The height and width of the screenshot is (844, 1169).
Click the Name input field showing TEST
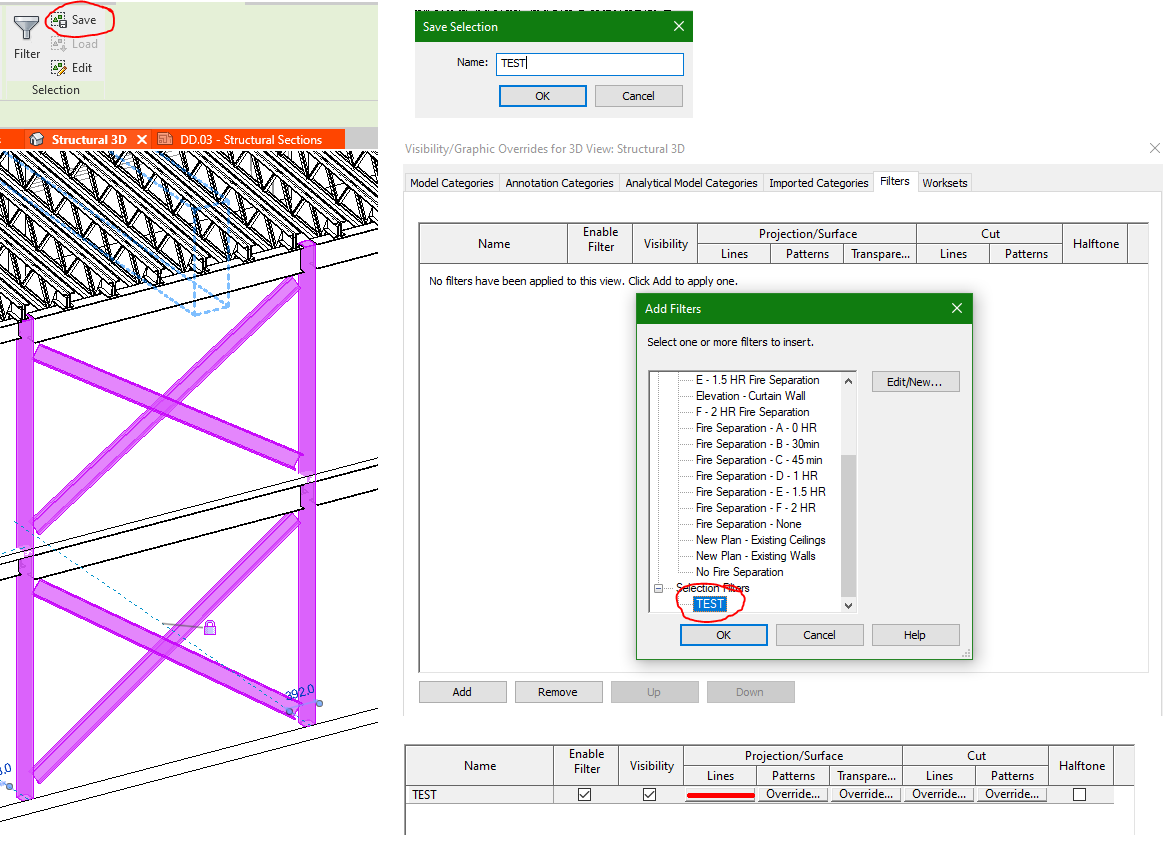[589, 63]
